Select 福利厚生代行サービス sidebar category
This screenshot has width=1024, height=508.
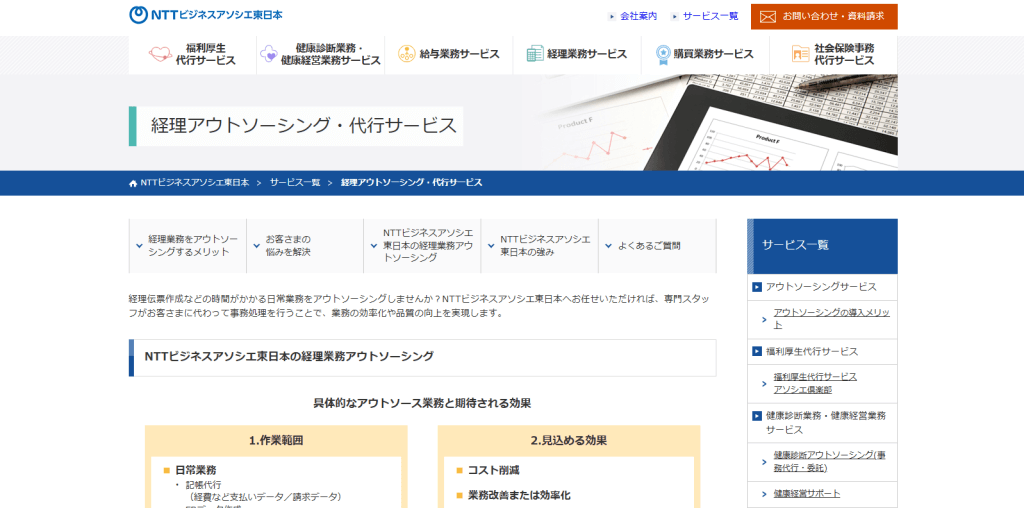click(x=811, y=352)
